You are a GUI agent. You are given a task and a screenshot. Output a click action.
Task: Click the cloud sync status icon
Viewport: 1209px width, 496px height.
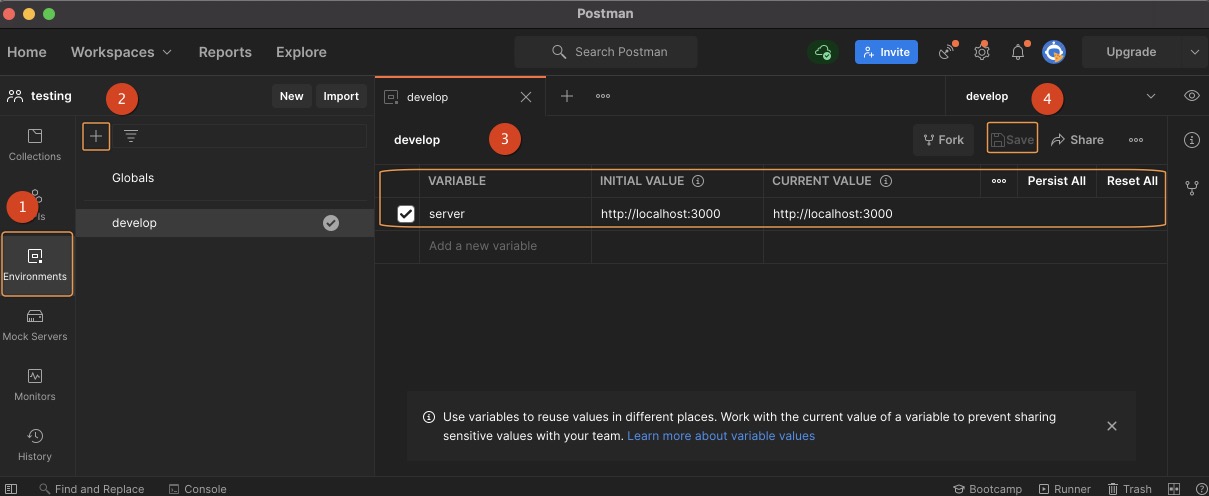pyautogui.click(x=823, y=52)
